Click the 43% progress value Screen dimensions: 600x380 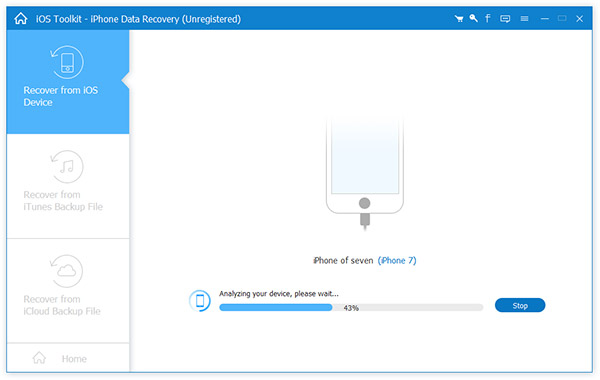click(x=351, y=308)
